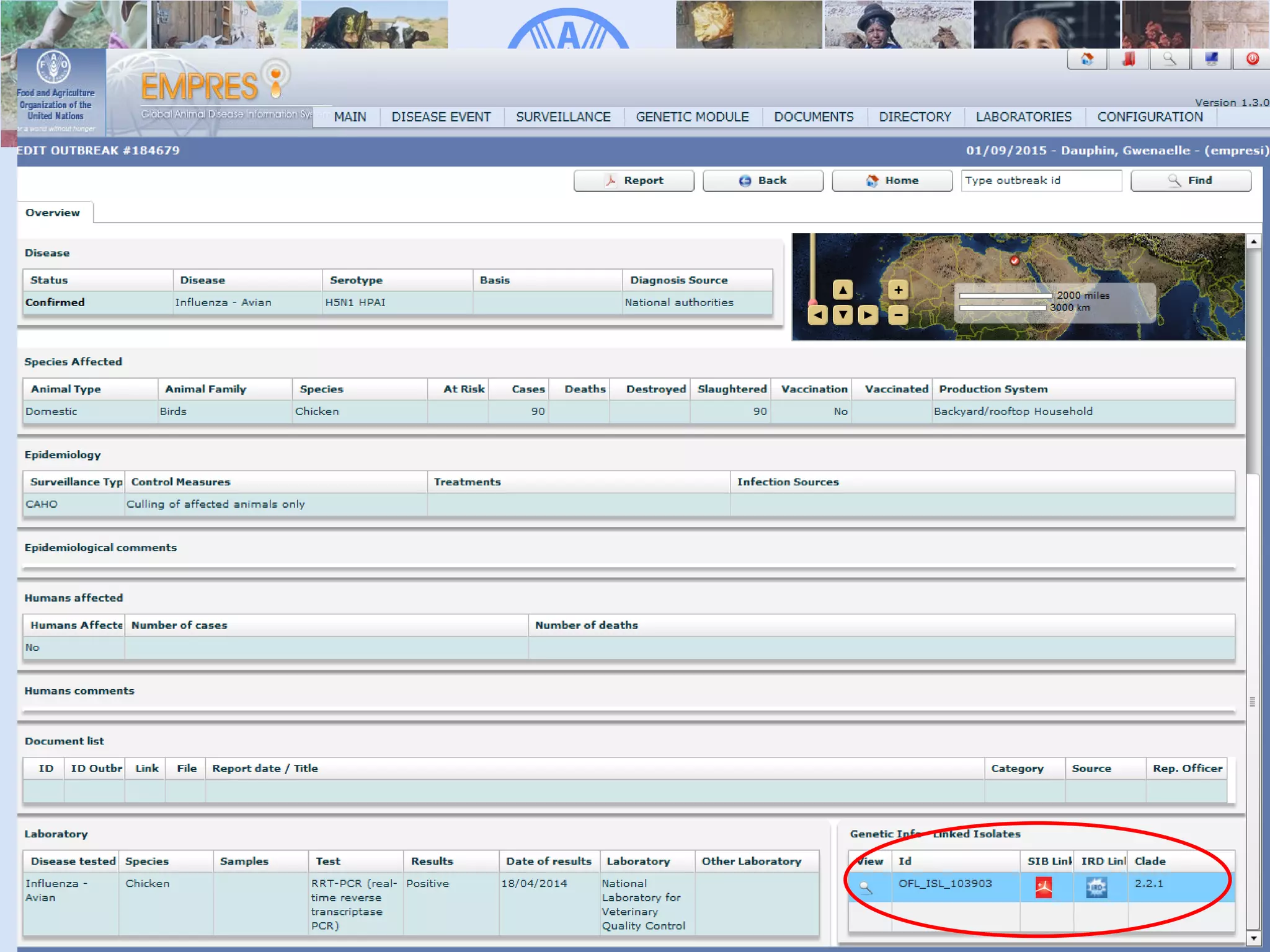Switch to the Overview tab

[53, 213]
